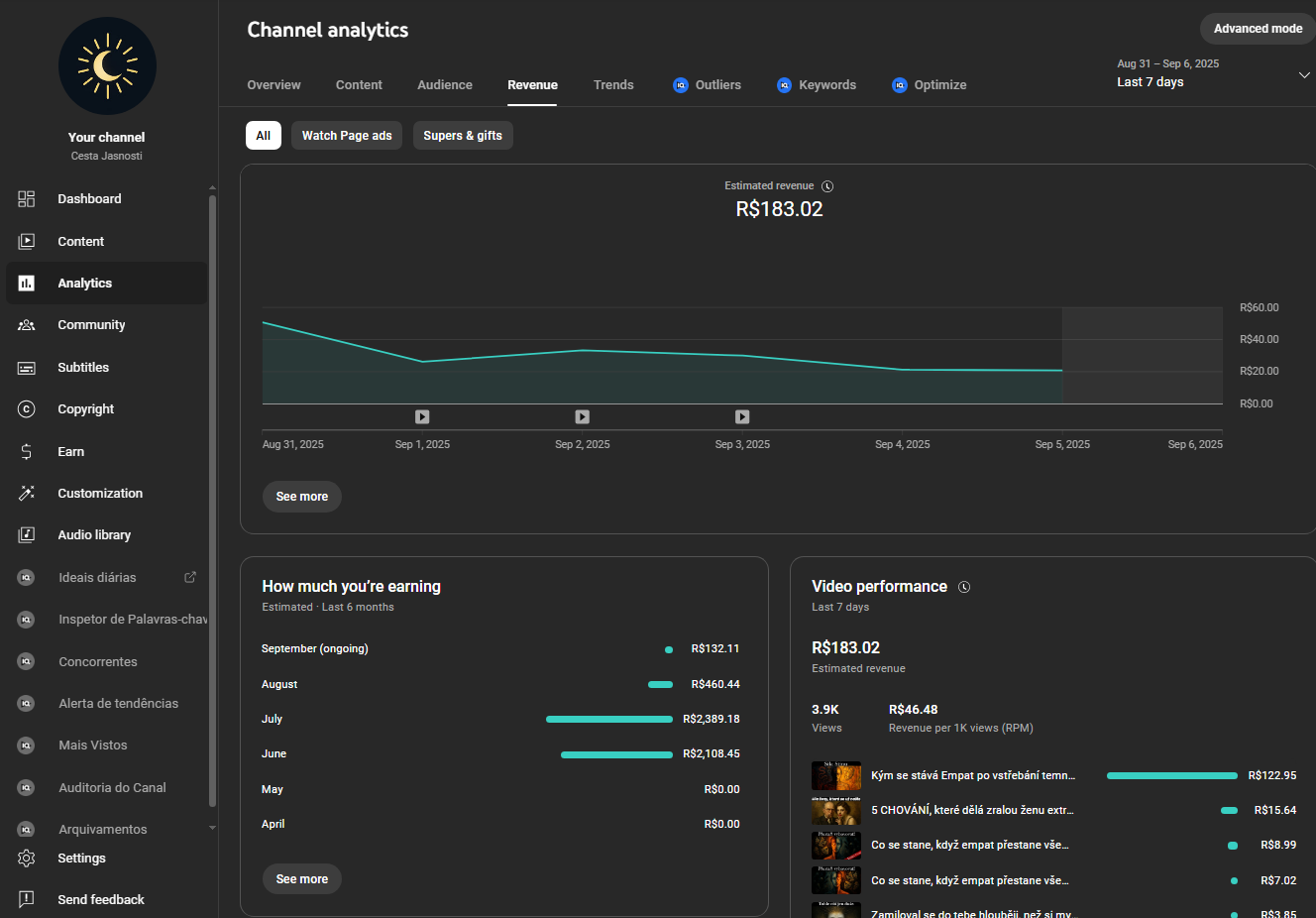Switch to the Audience tab

coord(445,85)
